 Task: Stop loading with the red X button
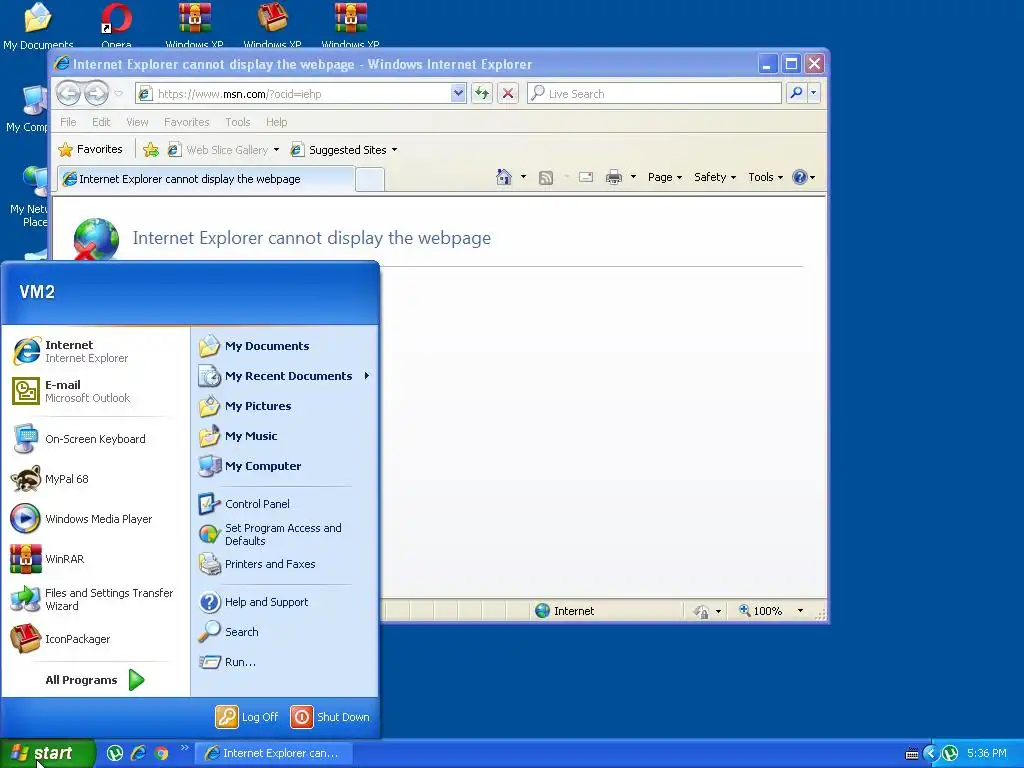507,93
